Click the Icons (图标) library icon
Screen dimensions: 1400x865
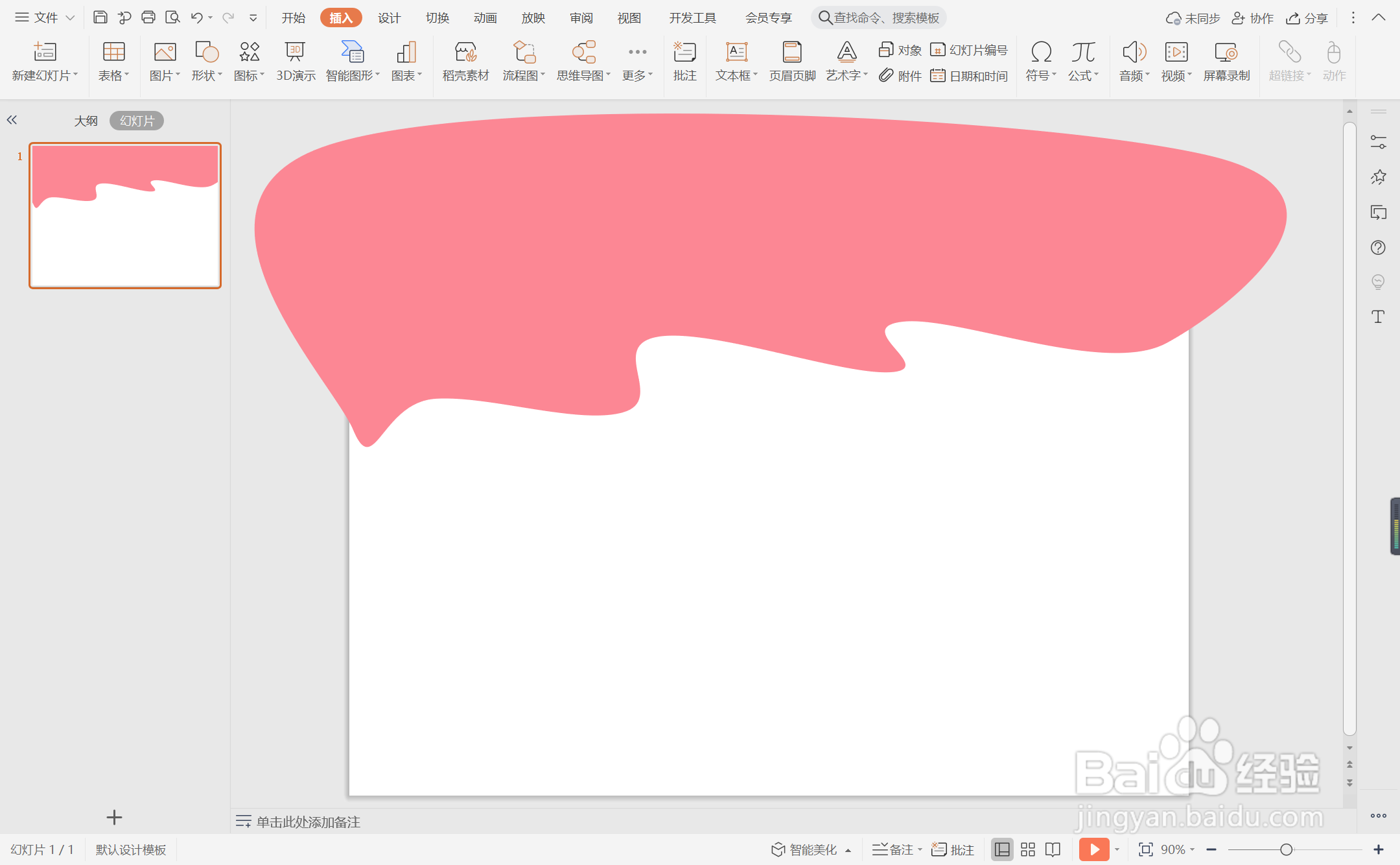[249, 52]
